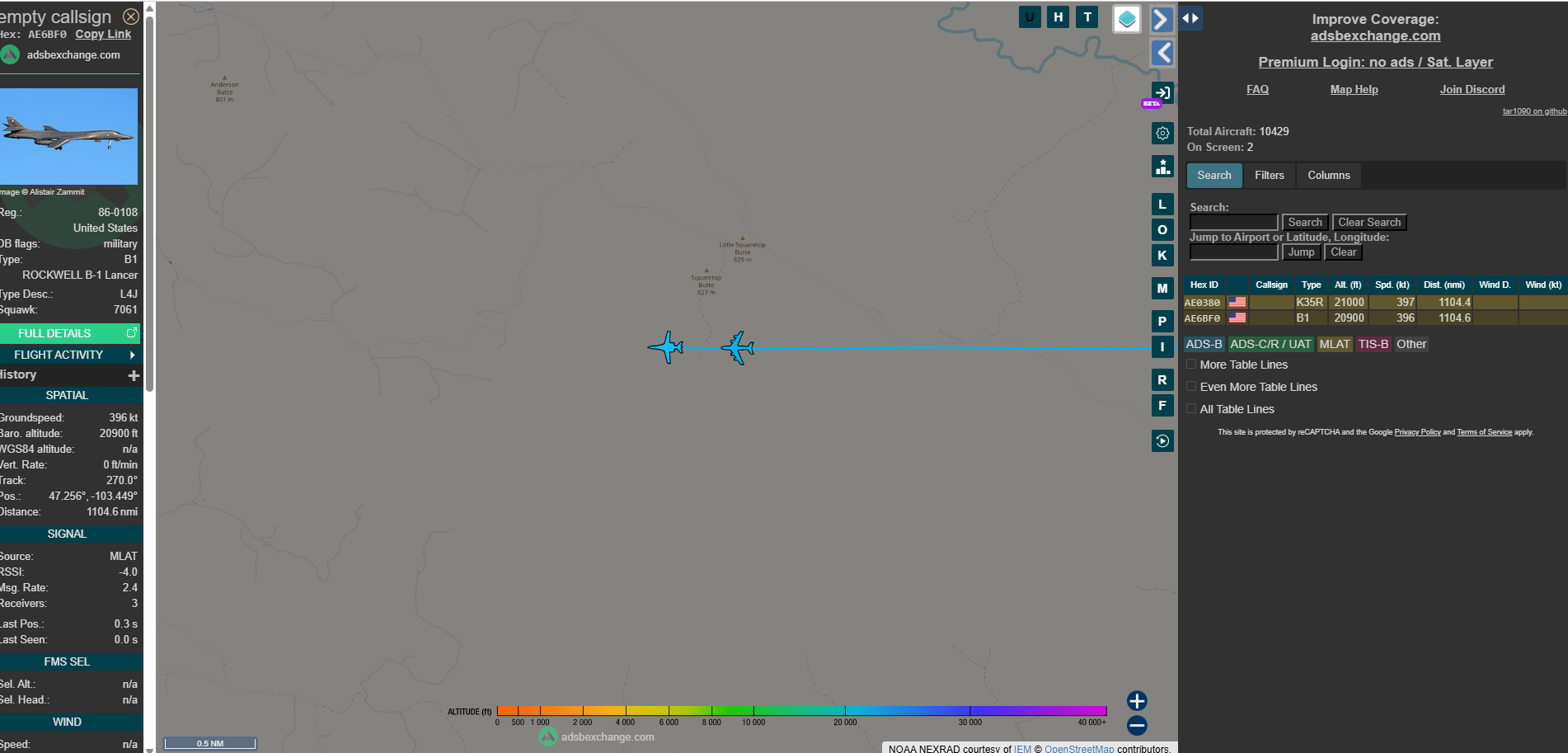Switch to the Search tab
Screen dimensions: 1568x753
coord(1214,175)
